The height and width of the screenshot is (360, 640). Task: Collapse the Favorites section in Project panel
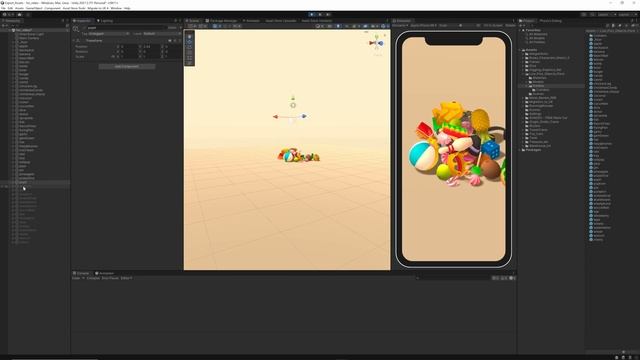(520, 30)
